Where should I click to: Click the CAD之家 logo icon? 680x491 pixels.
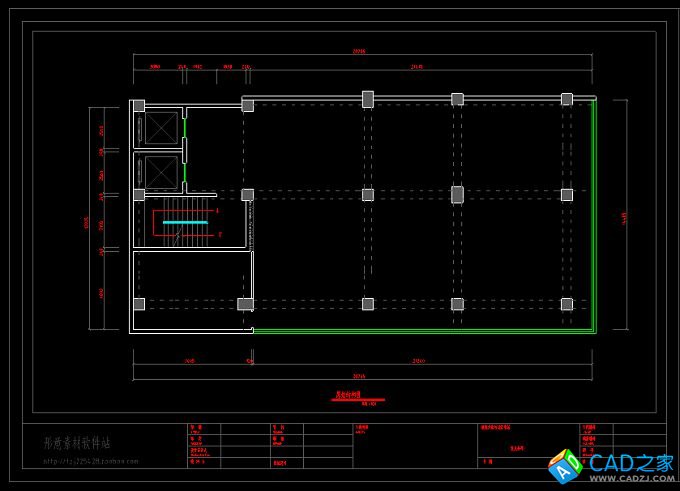(566, 465)
